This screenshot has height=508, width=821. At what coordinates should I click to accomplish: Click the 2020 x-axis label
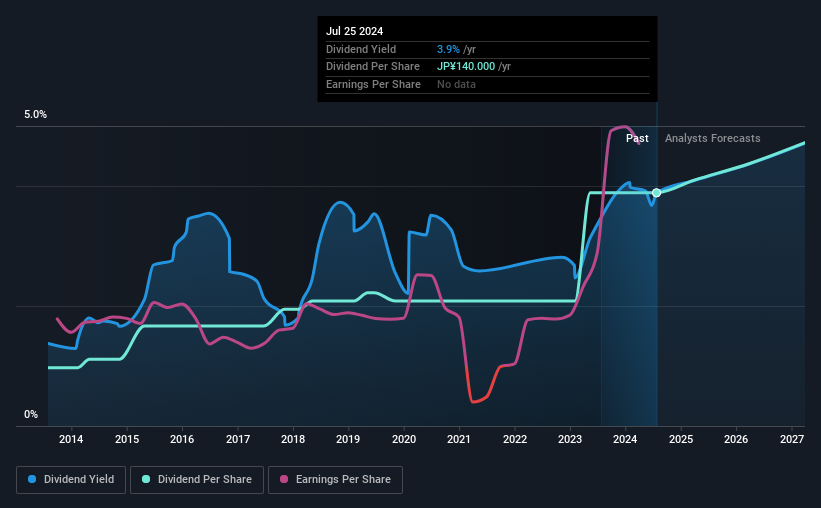pos(404,439)
